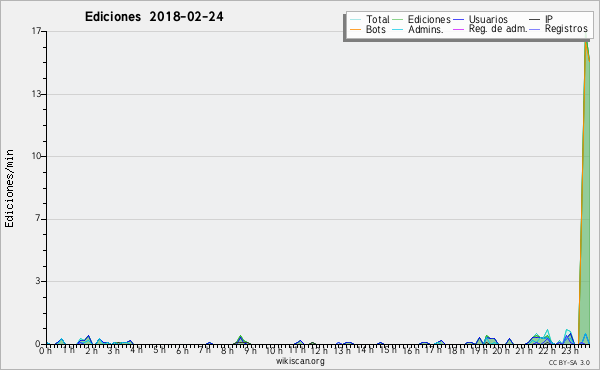600x370 pixels.
Task: Click the y-axis value 13
Action: (36, 94)
